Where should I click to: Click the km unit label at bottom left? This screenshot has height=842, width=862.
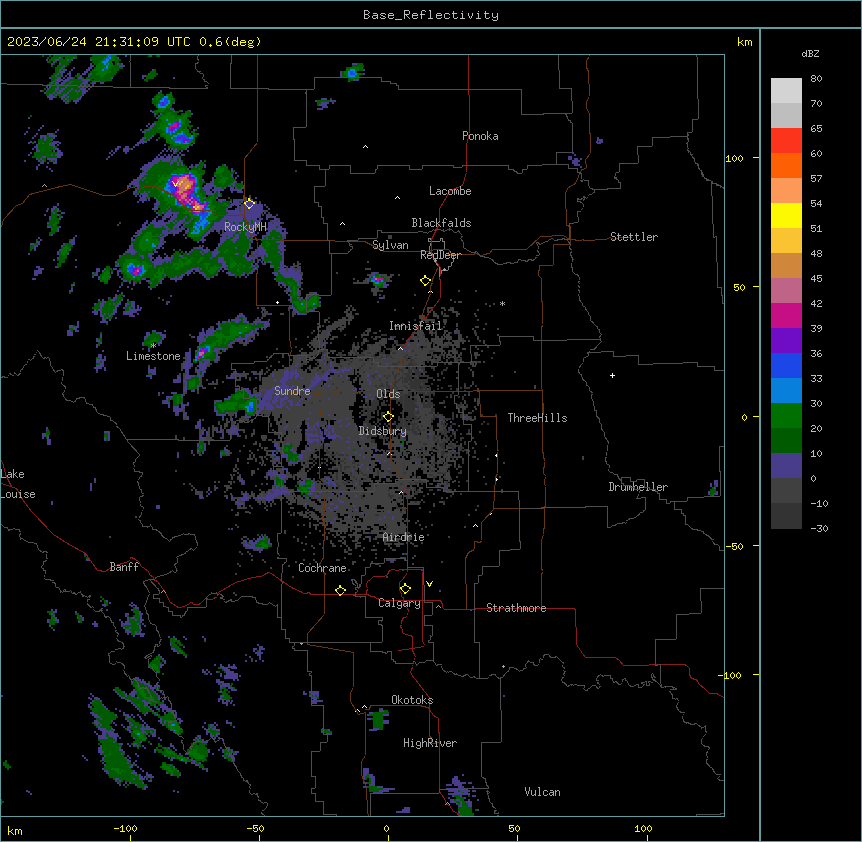(15, 830)
